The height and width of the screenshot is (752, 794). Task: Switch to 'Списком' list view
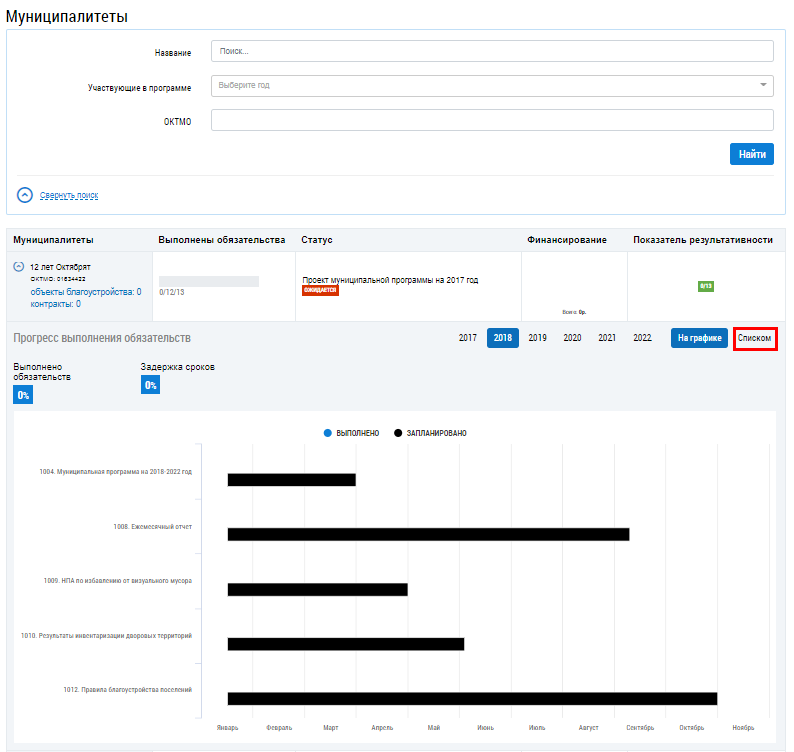point(754,338)
